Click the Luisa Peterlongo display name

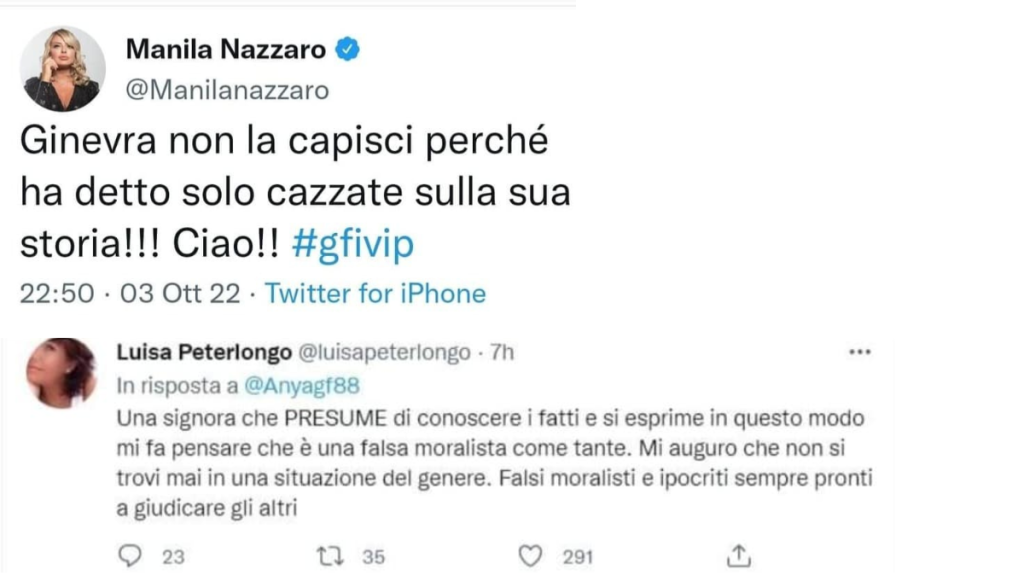204,352
